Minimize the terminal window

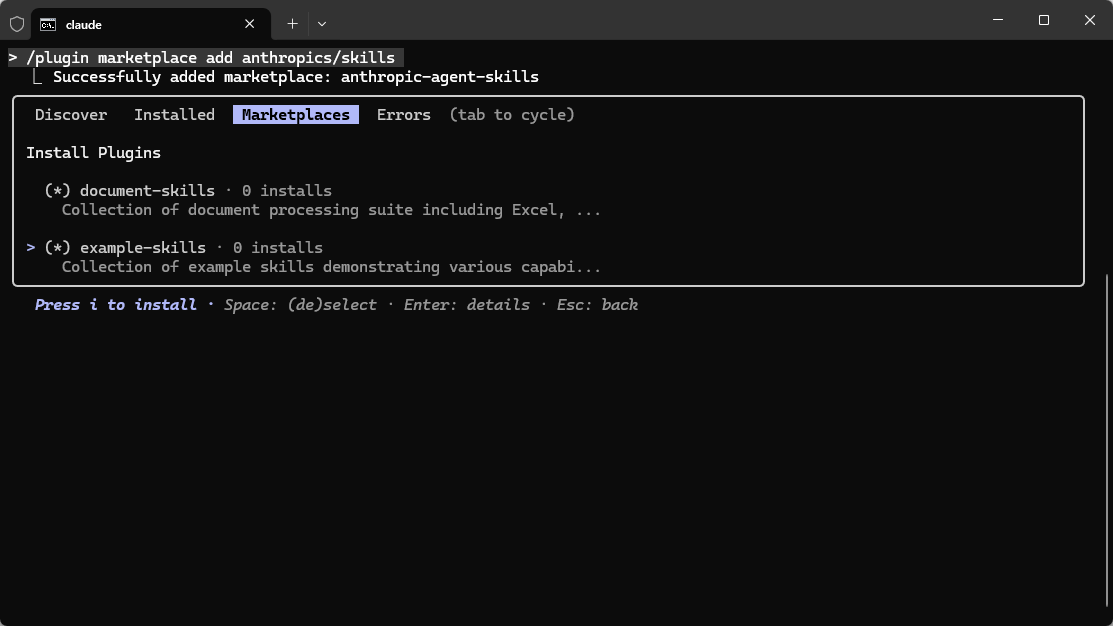(998, 20)
